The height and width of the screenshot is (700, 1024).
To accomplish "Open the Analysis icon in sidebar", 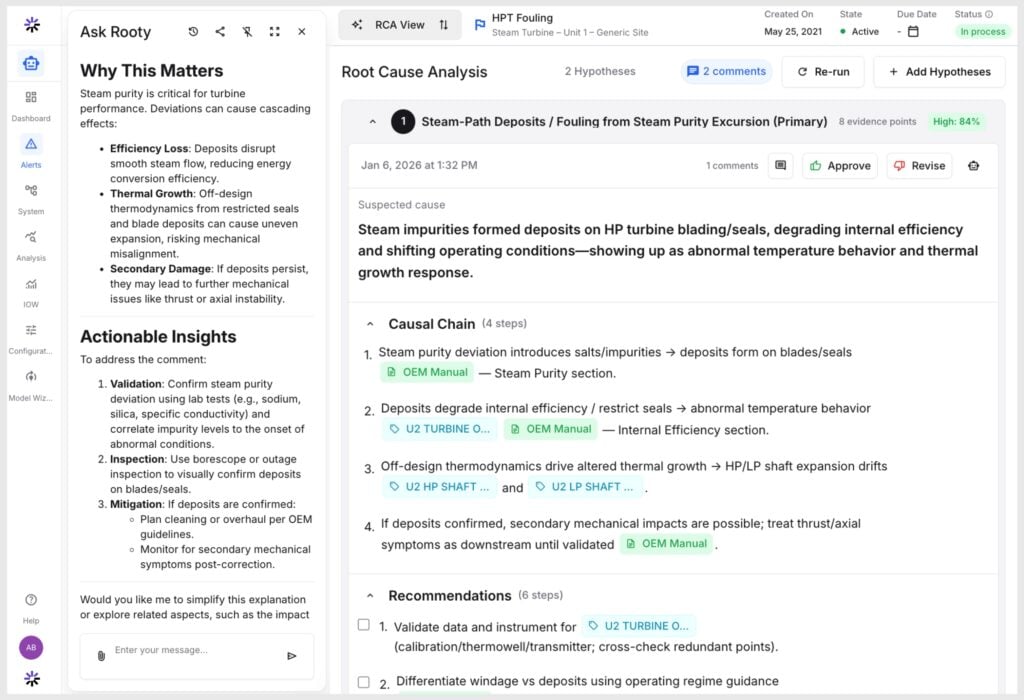I will click(x=31, y=237).
